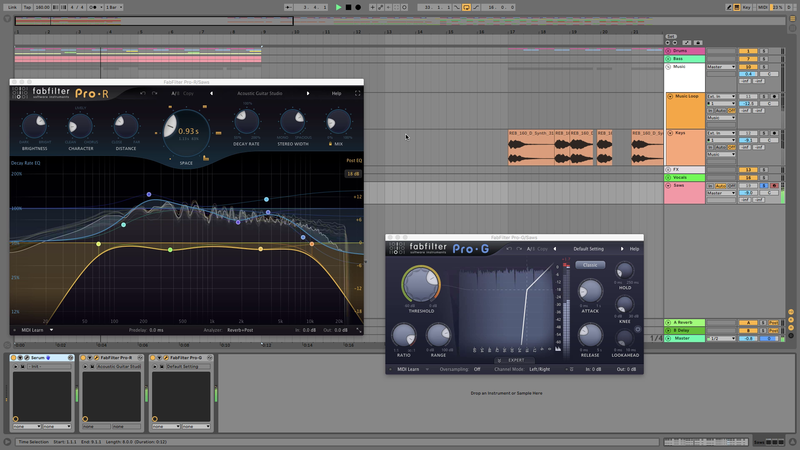The image size is (800, 450).
Task: Toggle the MIDI arrangement overdub plus button
Action: point(372,7)
